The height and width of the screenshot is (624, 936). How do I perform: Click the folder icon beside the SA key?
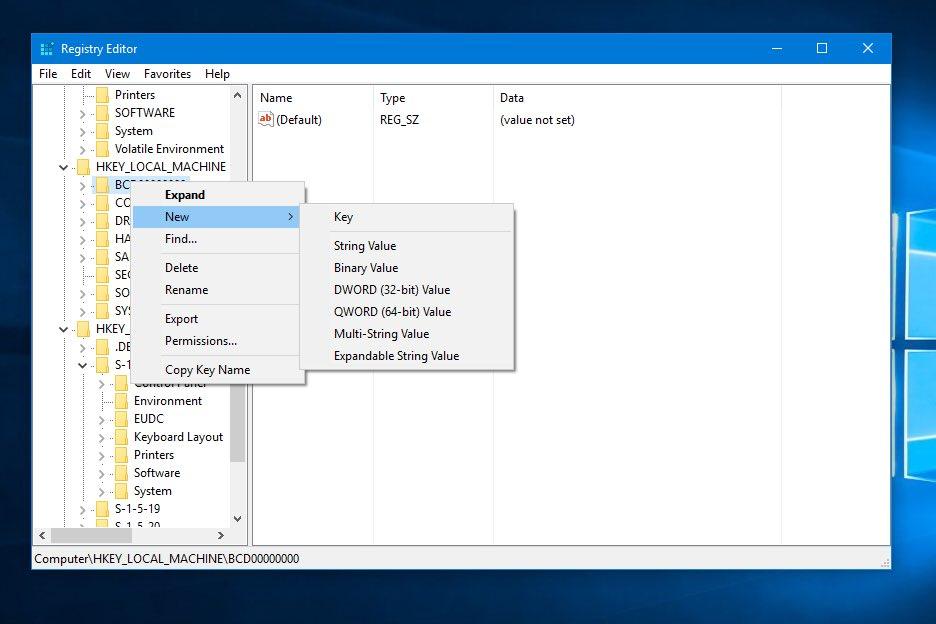(103, 257)
